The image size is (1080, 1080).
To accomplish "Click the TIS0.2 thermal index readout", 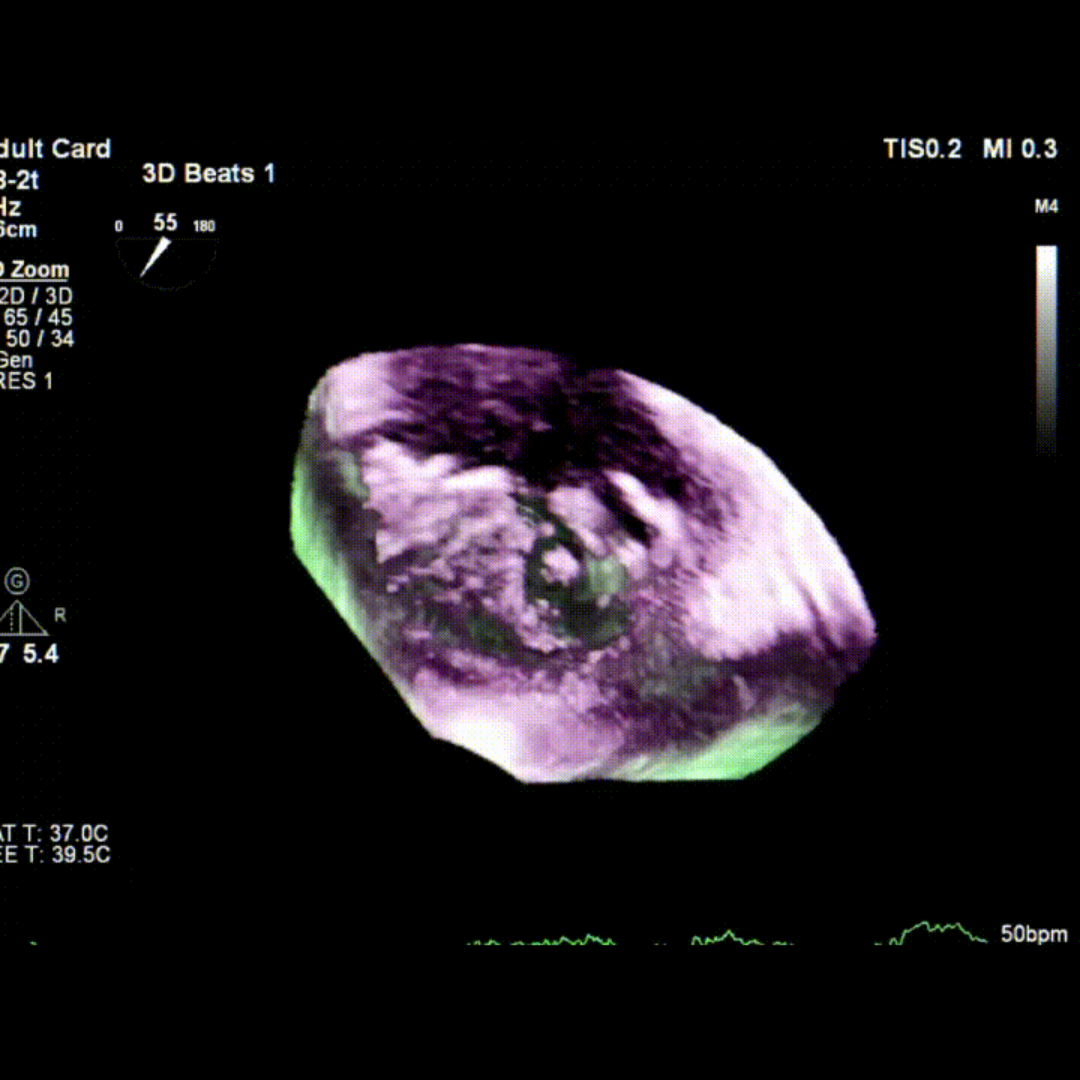I will pyautogui.click(x=922, y=149).
